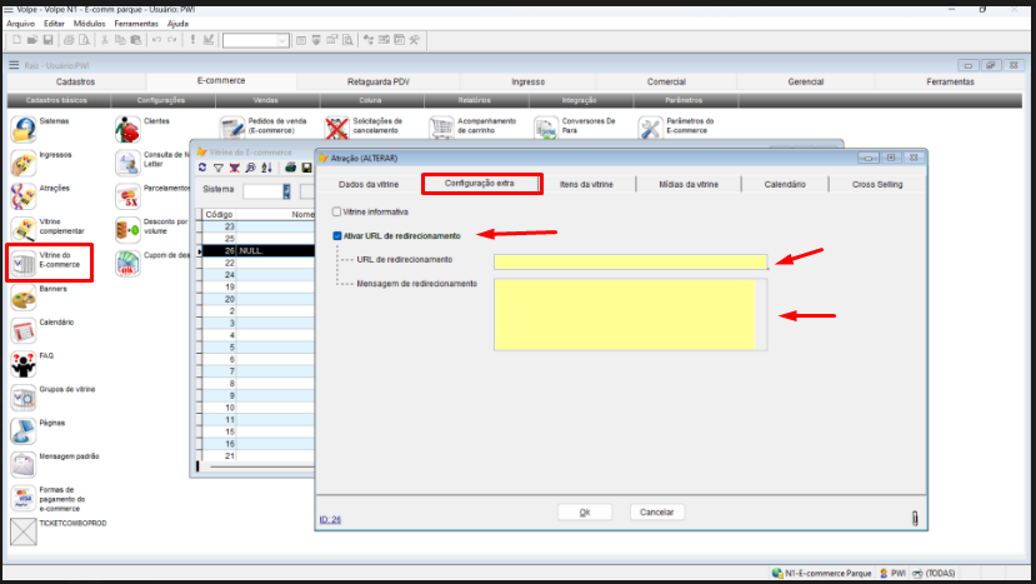This screenshot has width=1036, height=584.
Task: Click the Código column header
Action: (219, 215)
